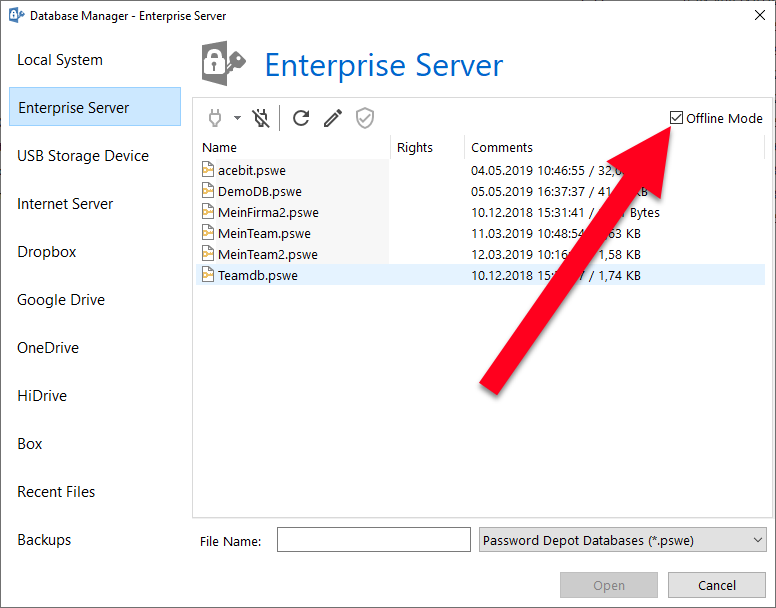Image resolution: width=776 pixels, height=608 pixels.
Task: Click Teamdb.pswe file icon
Action: tap(208, 274)
